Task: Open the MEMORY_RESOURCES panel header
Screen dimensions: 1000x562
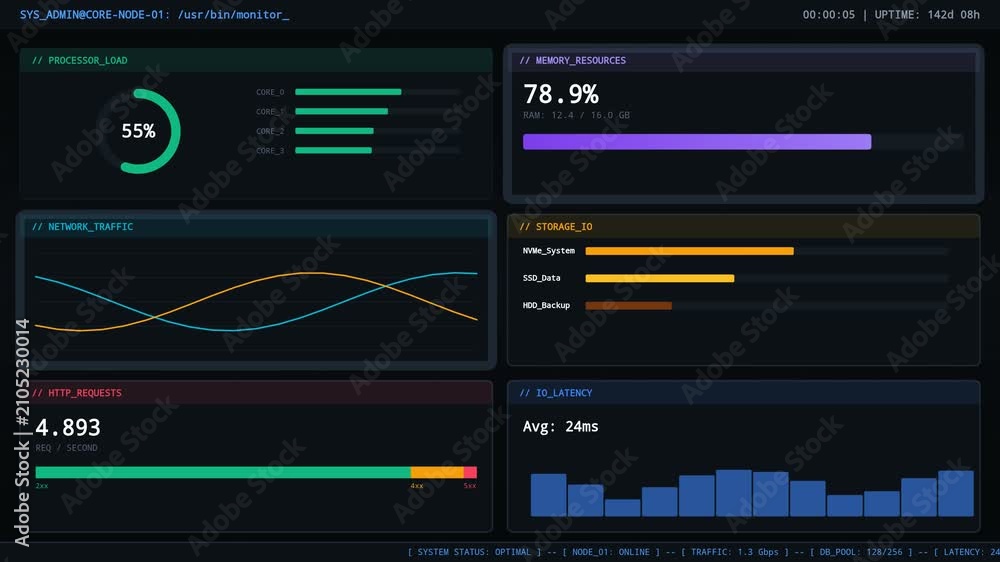Action: pos(744,61)
